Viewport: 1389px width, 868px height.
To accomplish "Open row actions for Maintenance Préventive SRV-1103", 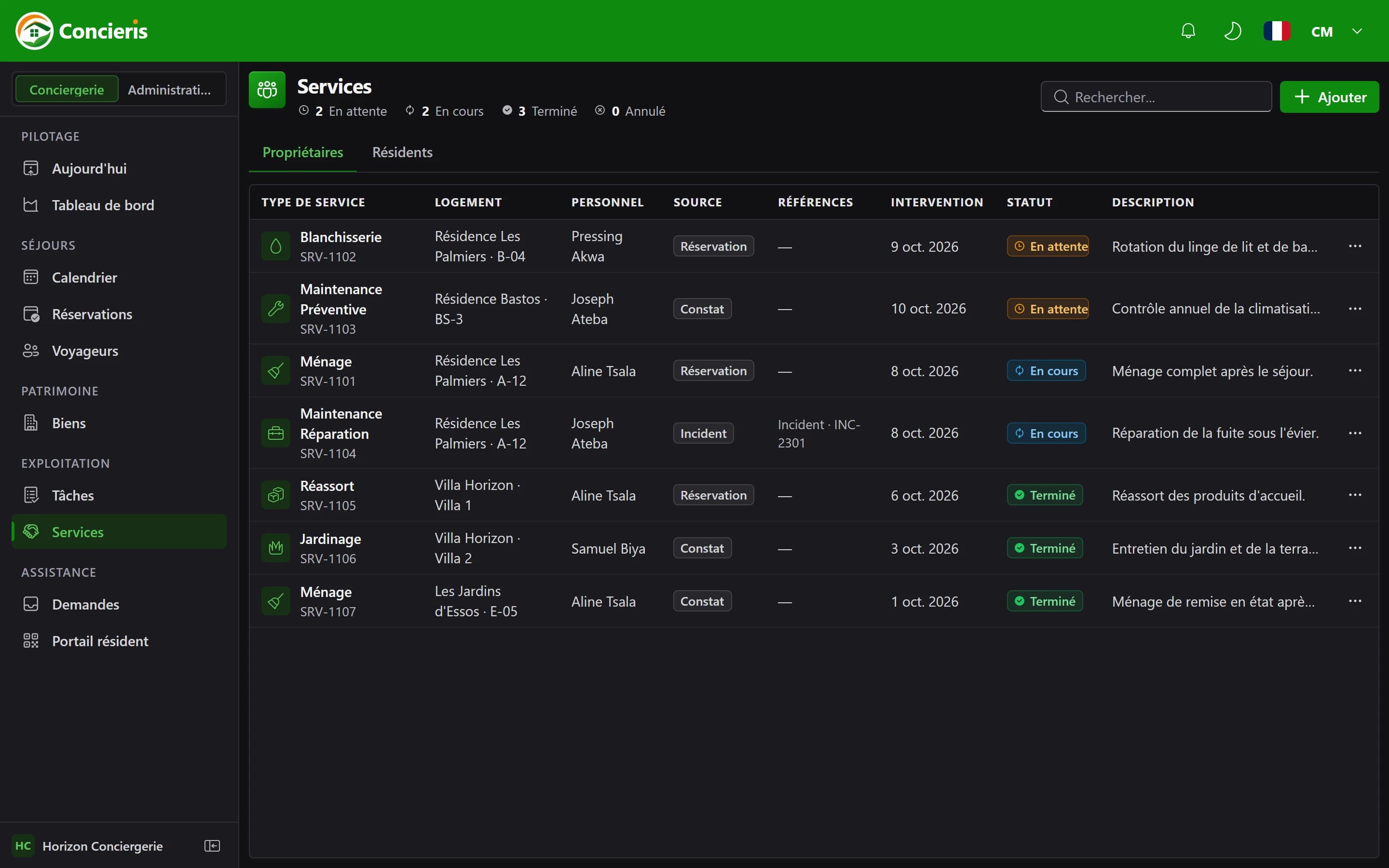I will pyautogui.click(x=1355, y=308).
